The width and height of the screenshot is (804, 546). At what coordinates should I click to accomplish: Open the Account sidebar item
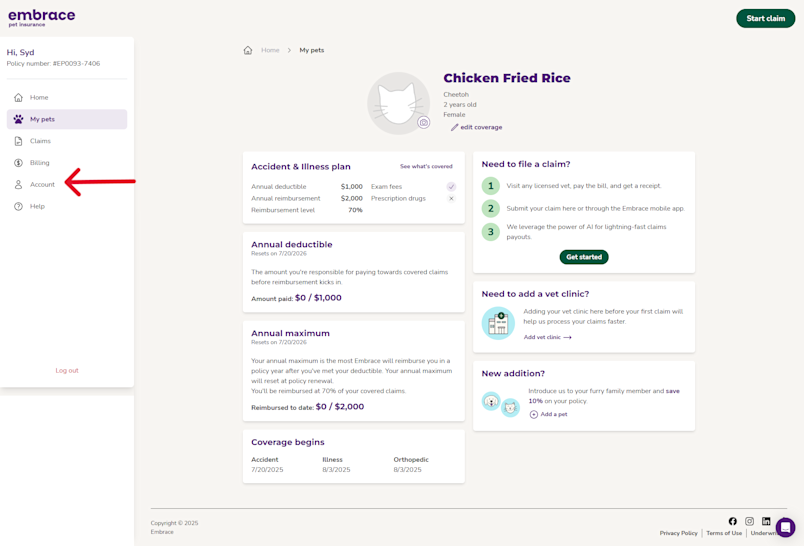(x=67, y=185)
